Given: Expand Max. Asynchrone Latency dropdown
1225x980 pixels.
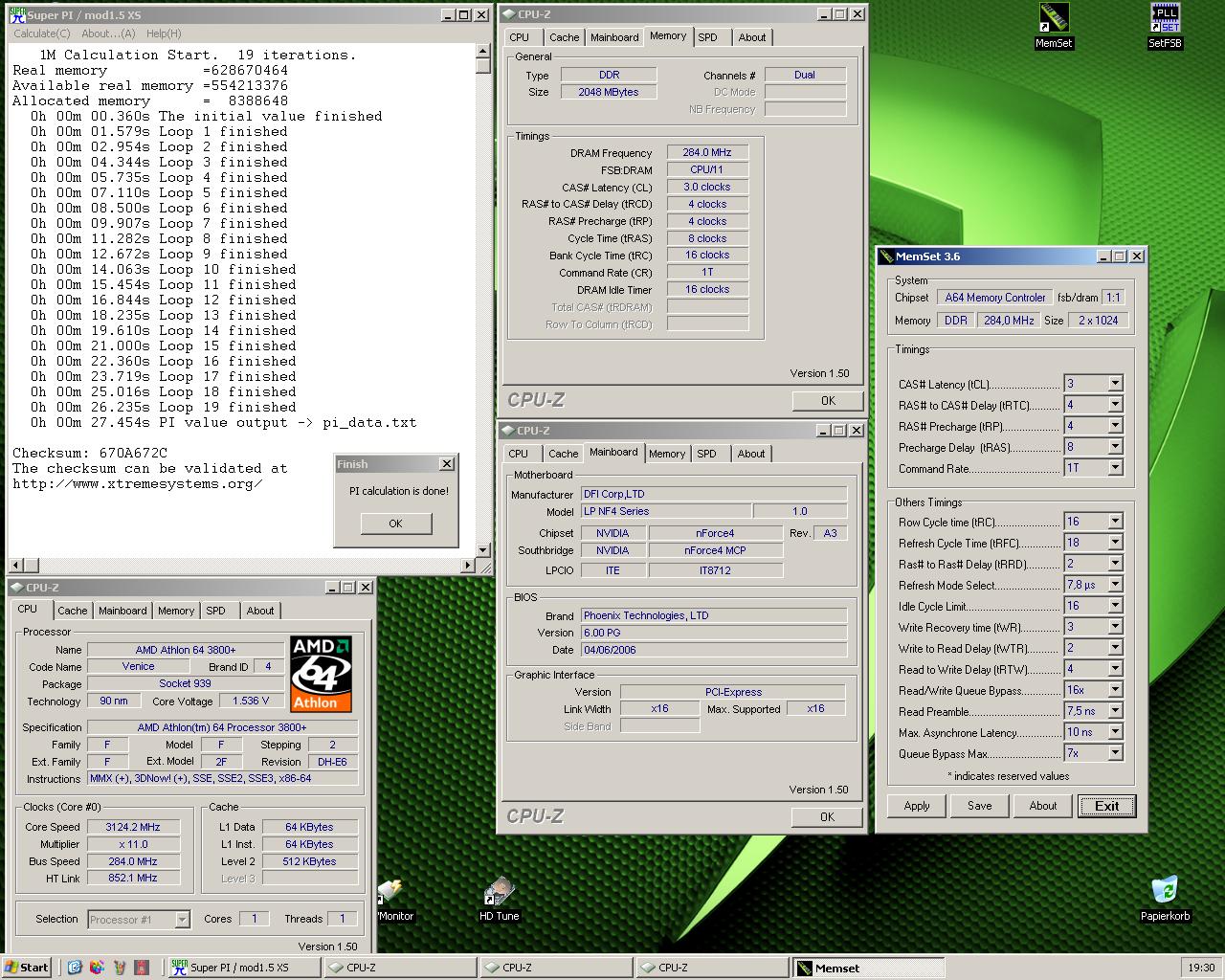Looking at the screenshot, I should [x=1115, y=732].
